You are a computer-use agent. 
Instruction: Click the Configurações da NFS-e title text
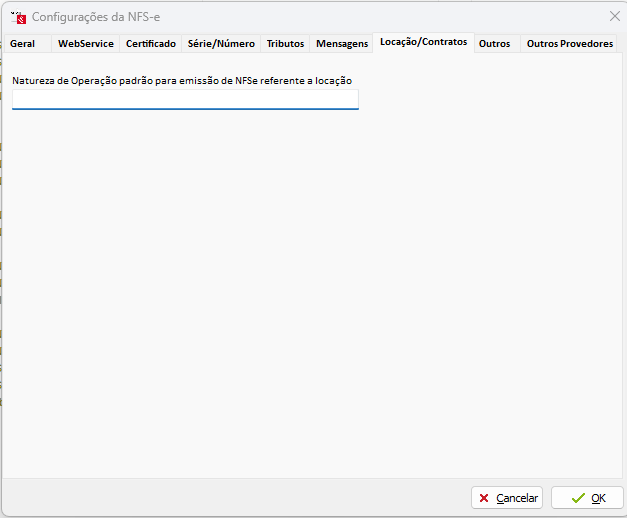pos(96,17)
